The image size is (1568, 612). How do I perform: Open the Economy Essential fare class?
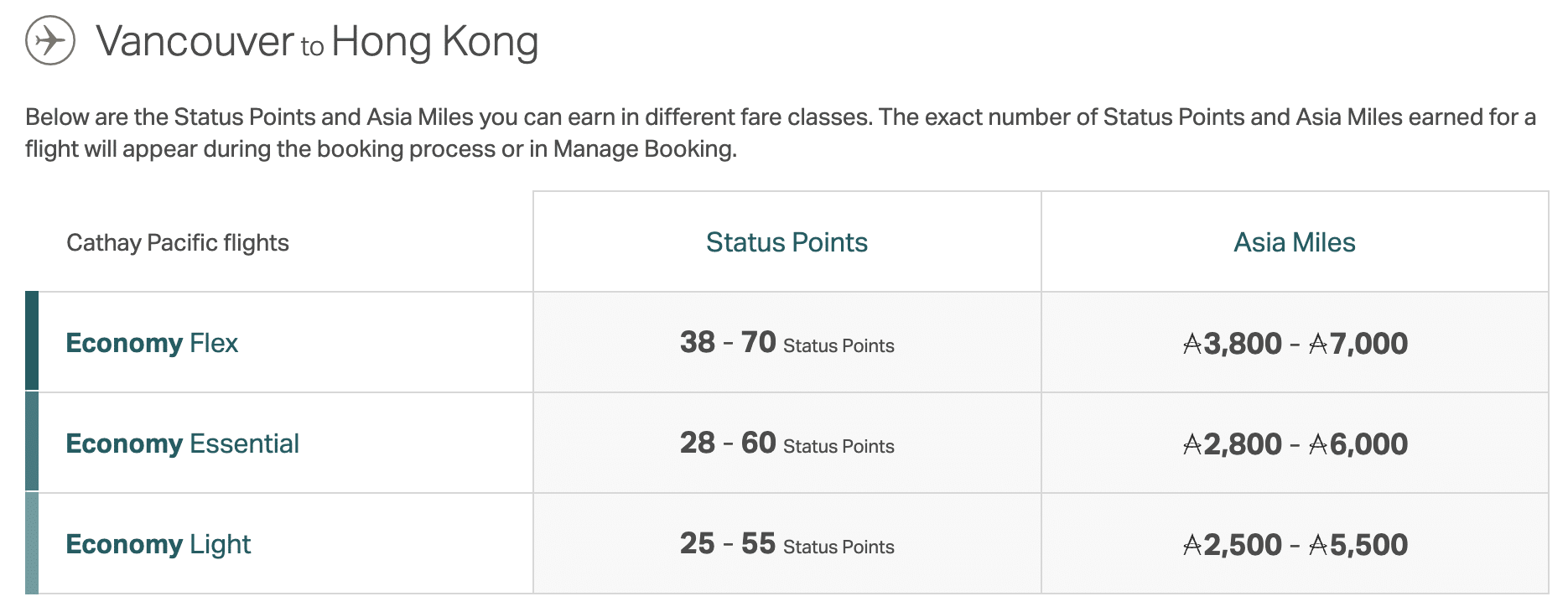182,443
